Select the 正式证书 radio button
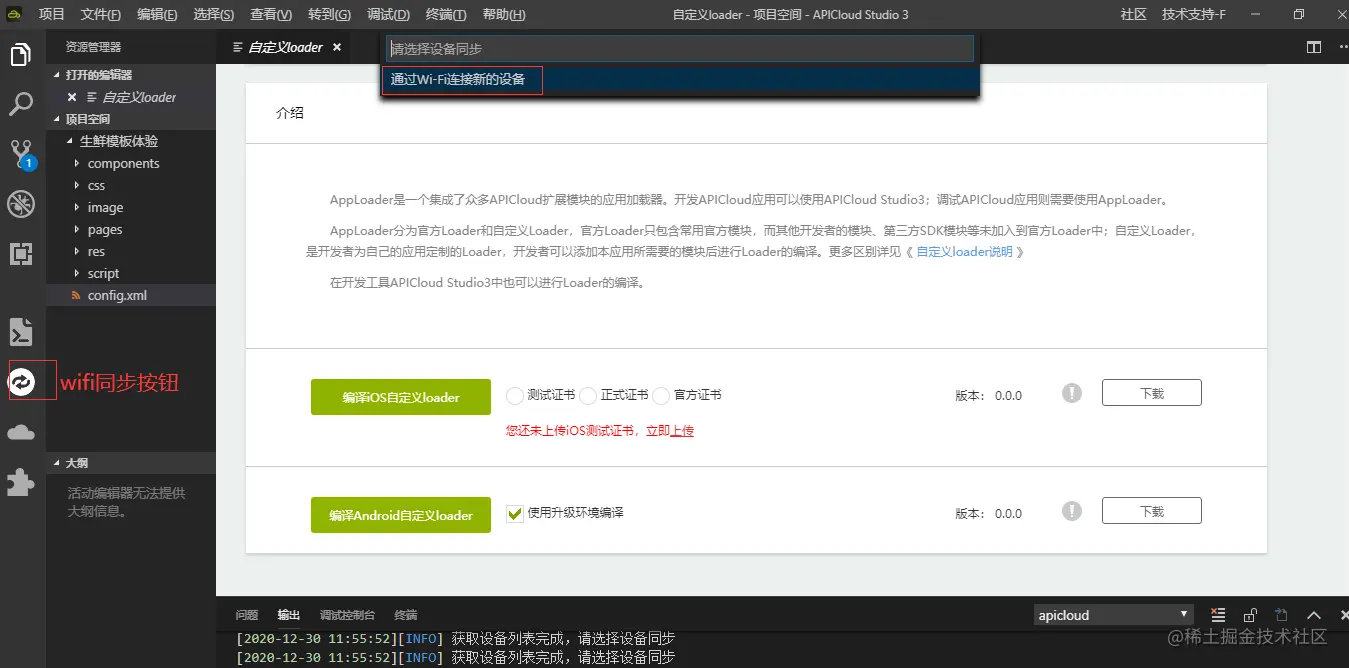Image resolution: width=1349 pixels, height=668 pixels. [588, 396]
